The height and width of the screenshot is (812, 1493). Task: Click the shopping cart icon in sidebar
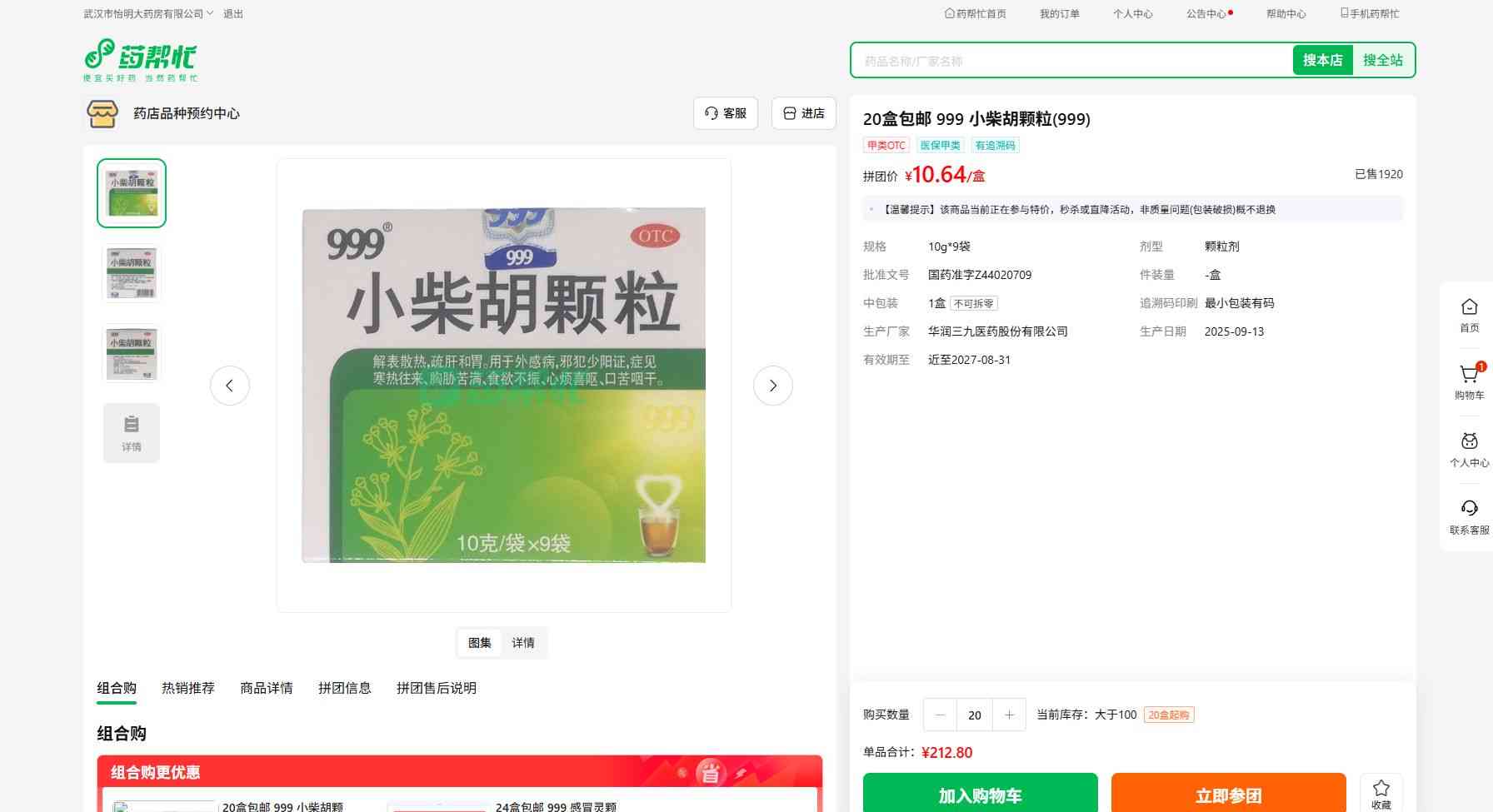[1469, 376]
